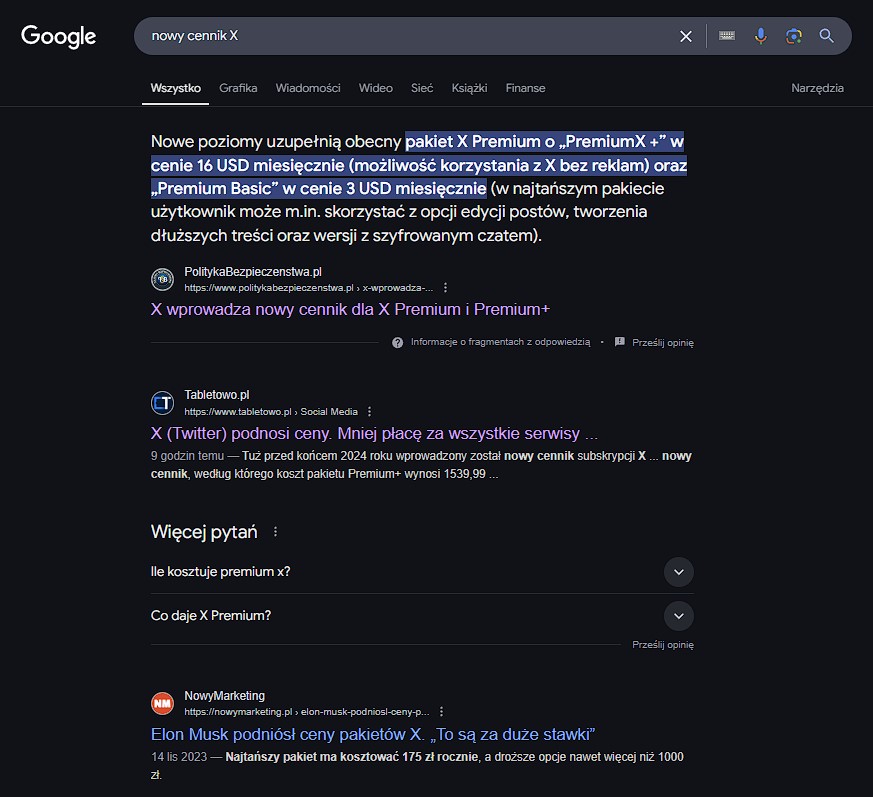Open 'Elon Musk podniósł ceny pakietów X' result
This screenshot has height=797, width=873.
pyautogui.click(x=373, y=734)
